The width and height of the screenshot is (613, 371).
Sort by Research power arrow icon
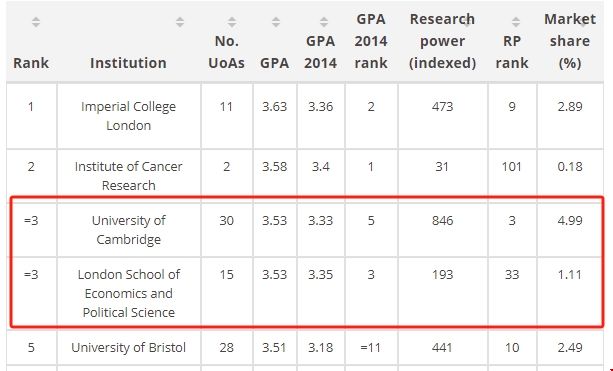(467, 22)
